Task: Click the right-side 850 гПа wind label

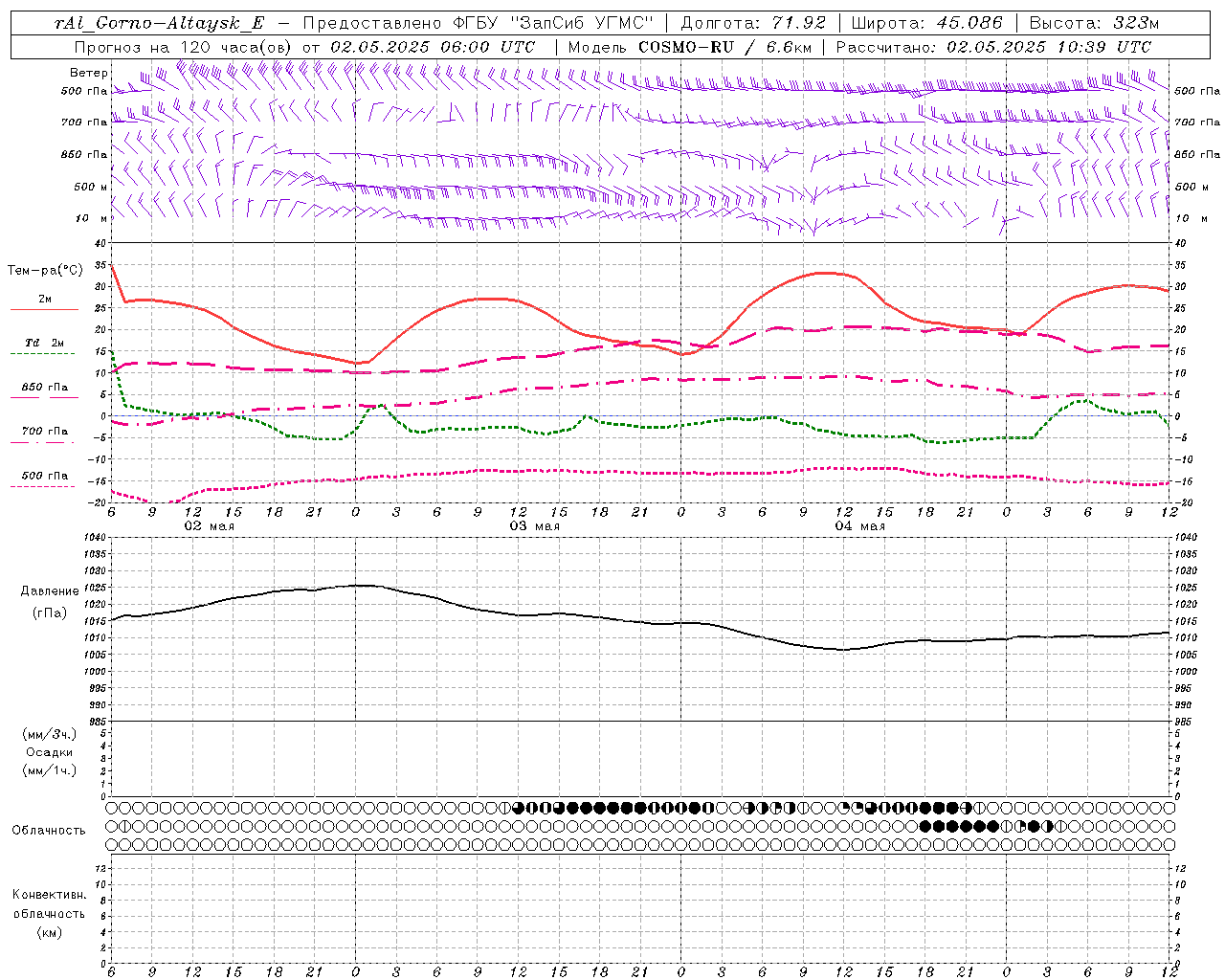Action: pos(1197,154)
